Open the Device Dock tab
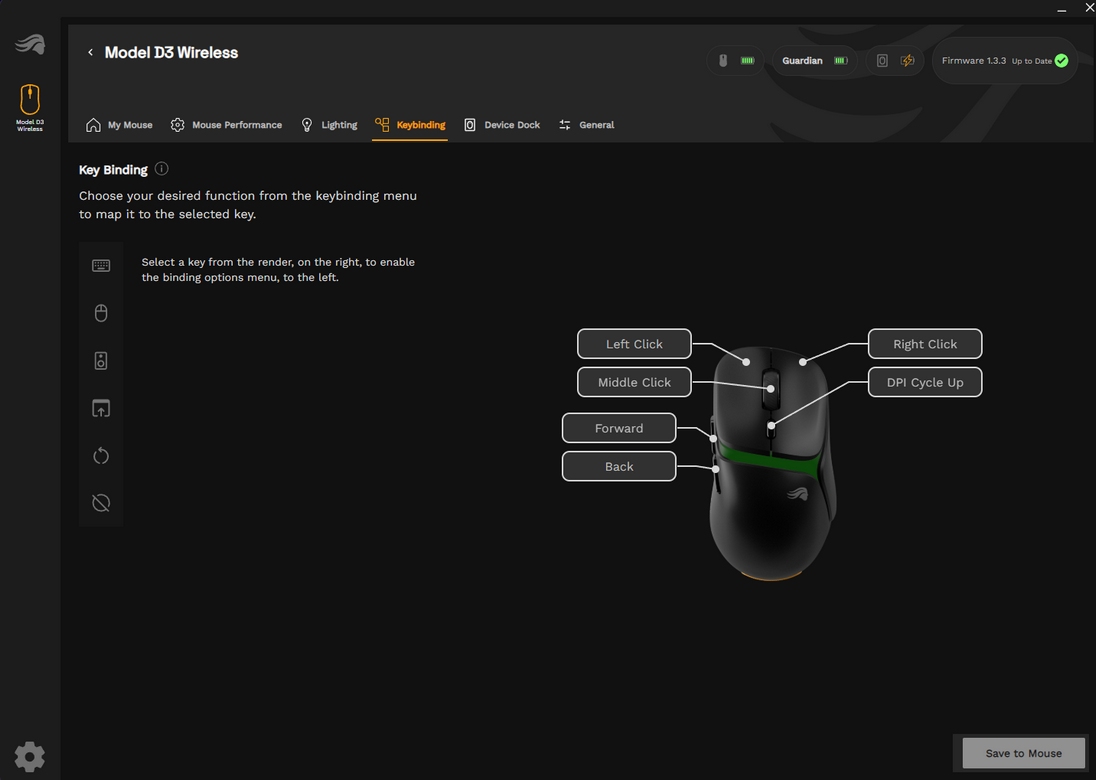 pos(502,125)
